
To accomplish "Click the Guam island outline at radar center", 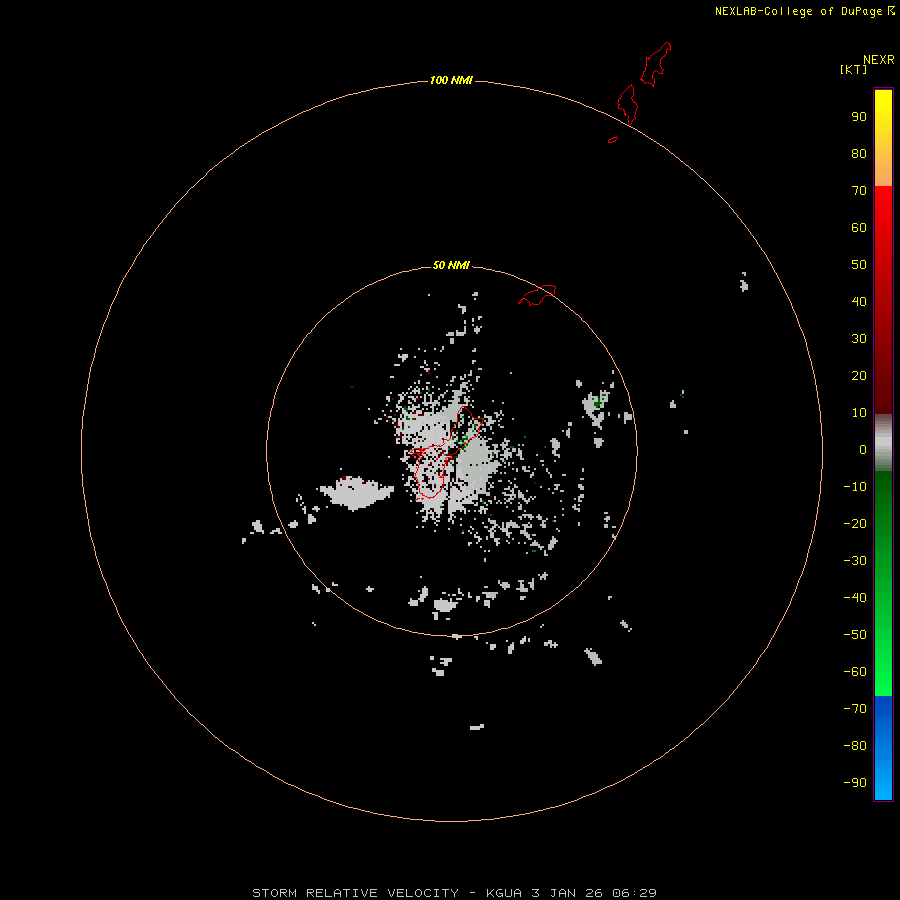I will [445, 453].
